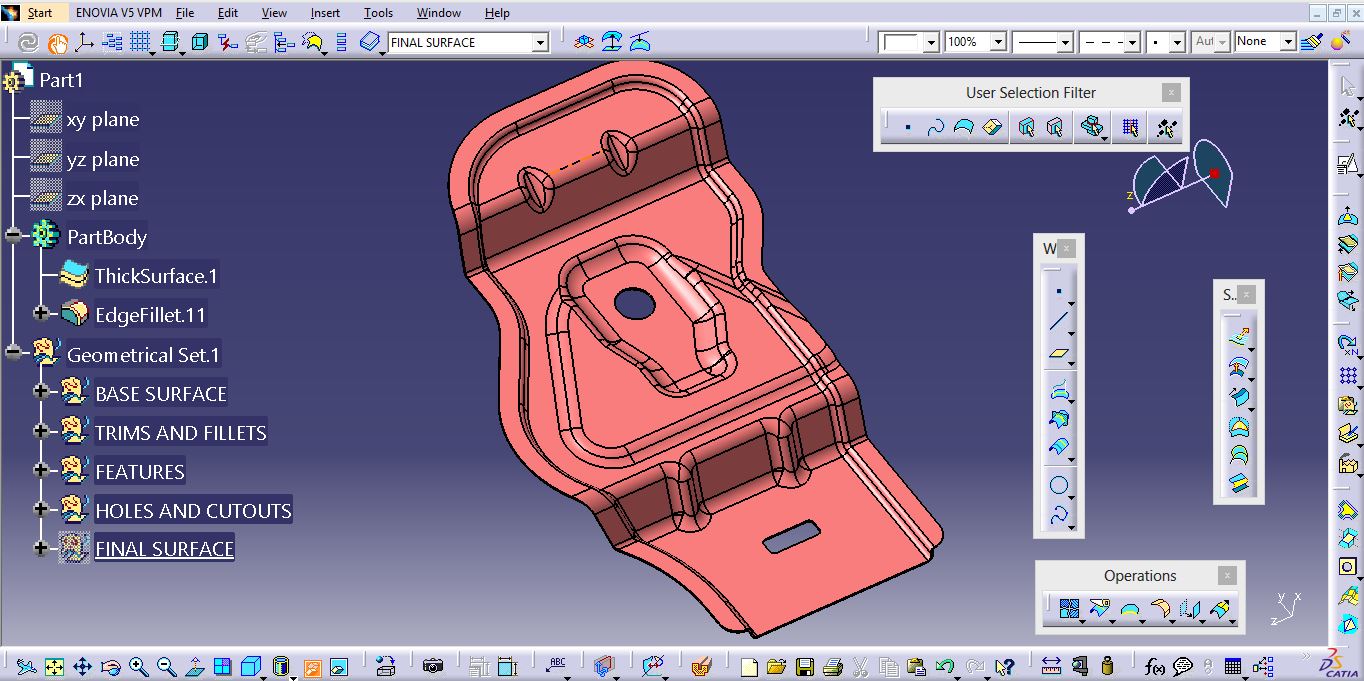Expand the EdgeFillet.11 tree node
The image size is (1364, 681).
(39, 314)
